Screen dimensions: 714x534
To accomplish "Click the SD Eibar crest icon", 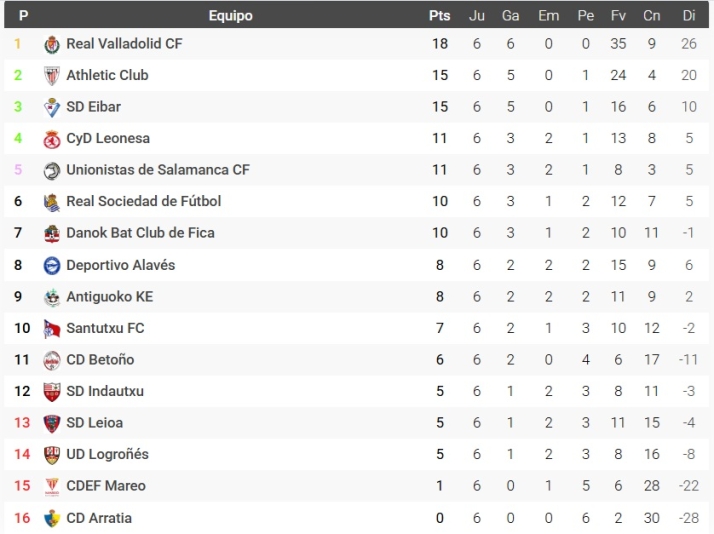I will point(52,107).
